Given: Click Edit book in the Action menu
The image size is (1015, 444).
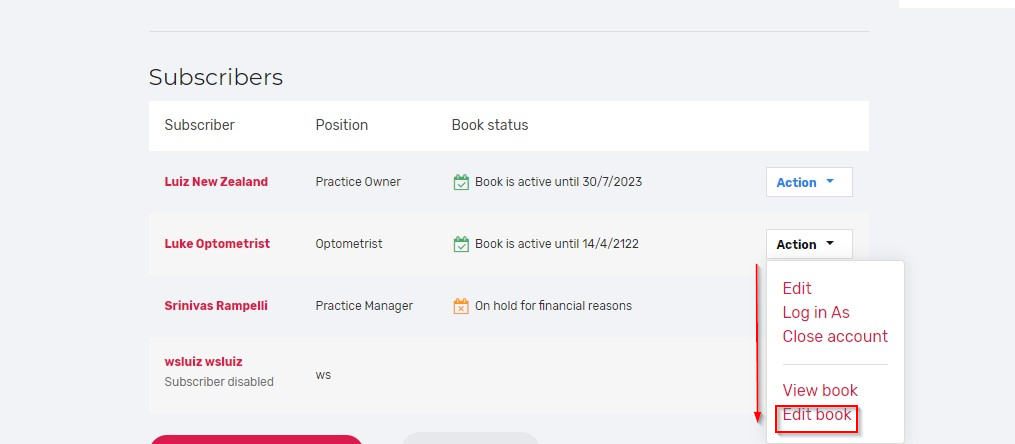Looking at the screenshot, I should tap(817, 414).
